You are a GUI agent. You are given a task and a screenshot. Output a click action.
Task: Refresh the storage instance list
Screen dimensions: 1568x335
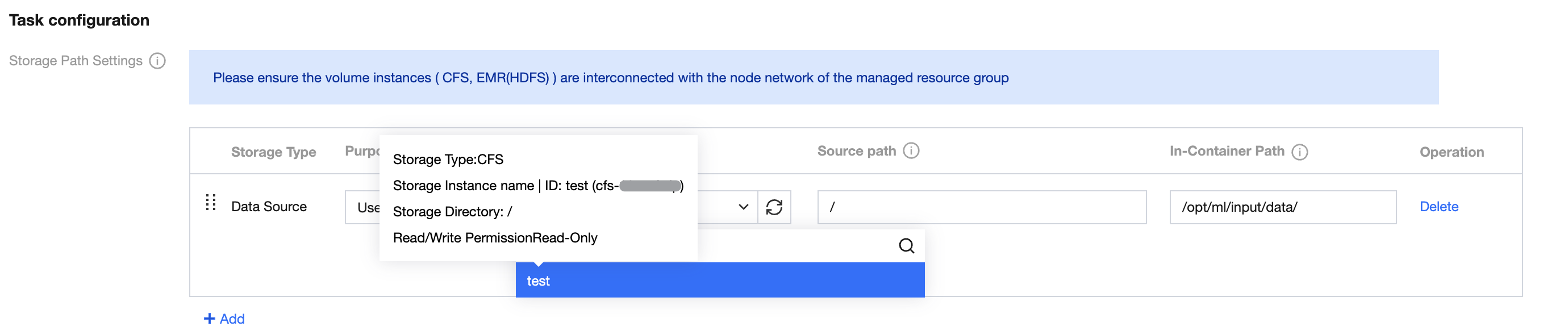click(x=774, y=207)
